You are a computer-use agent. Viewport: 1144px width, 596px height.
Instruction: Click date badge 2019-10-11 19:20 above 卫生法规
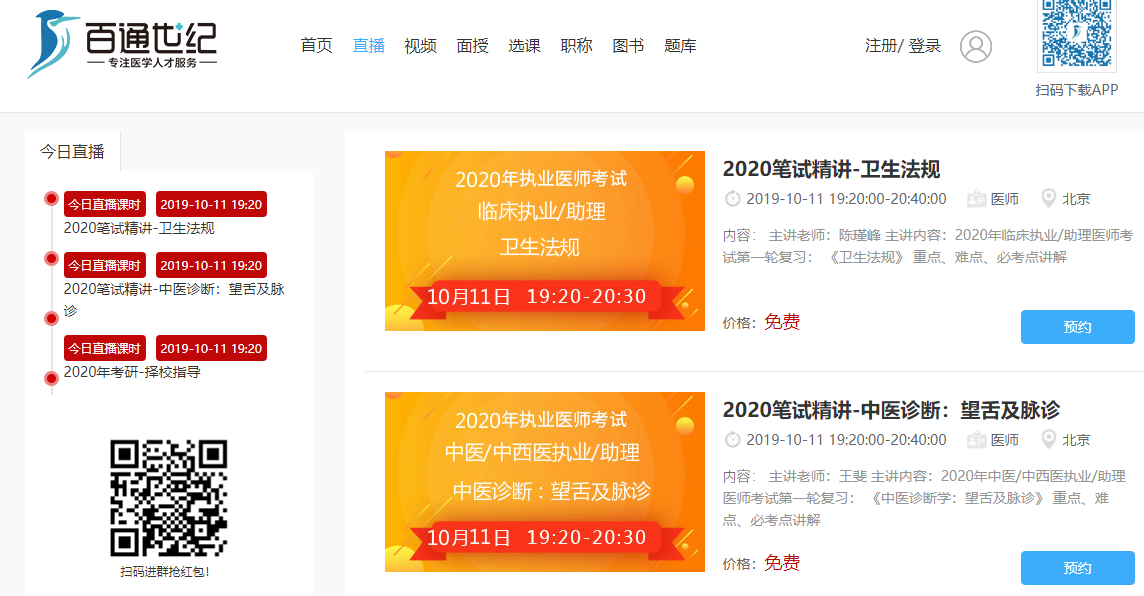211,204
